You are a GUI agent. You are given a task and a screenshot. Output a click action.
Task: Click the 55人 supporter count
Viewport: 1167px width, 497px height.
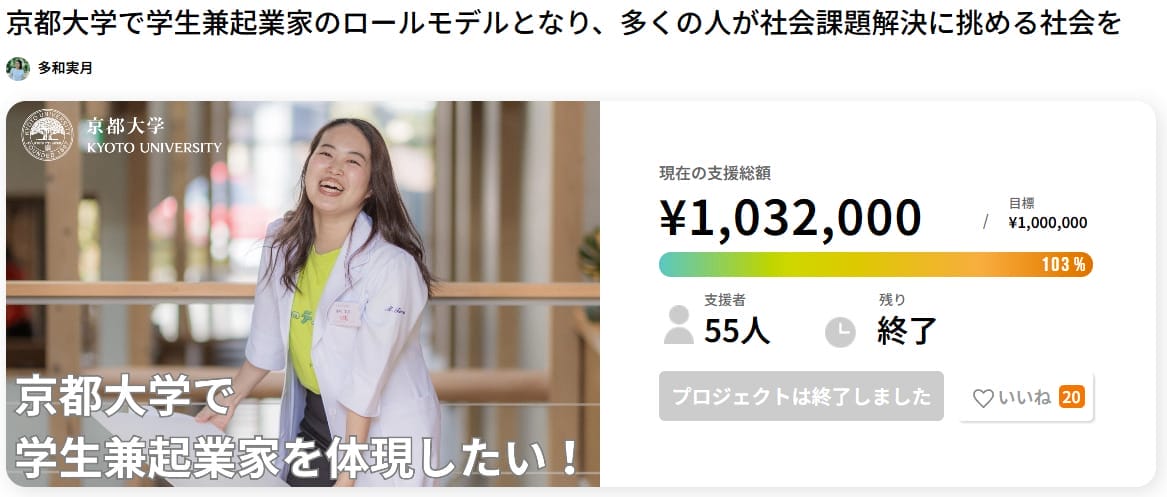(x=738, y=332)
